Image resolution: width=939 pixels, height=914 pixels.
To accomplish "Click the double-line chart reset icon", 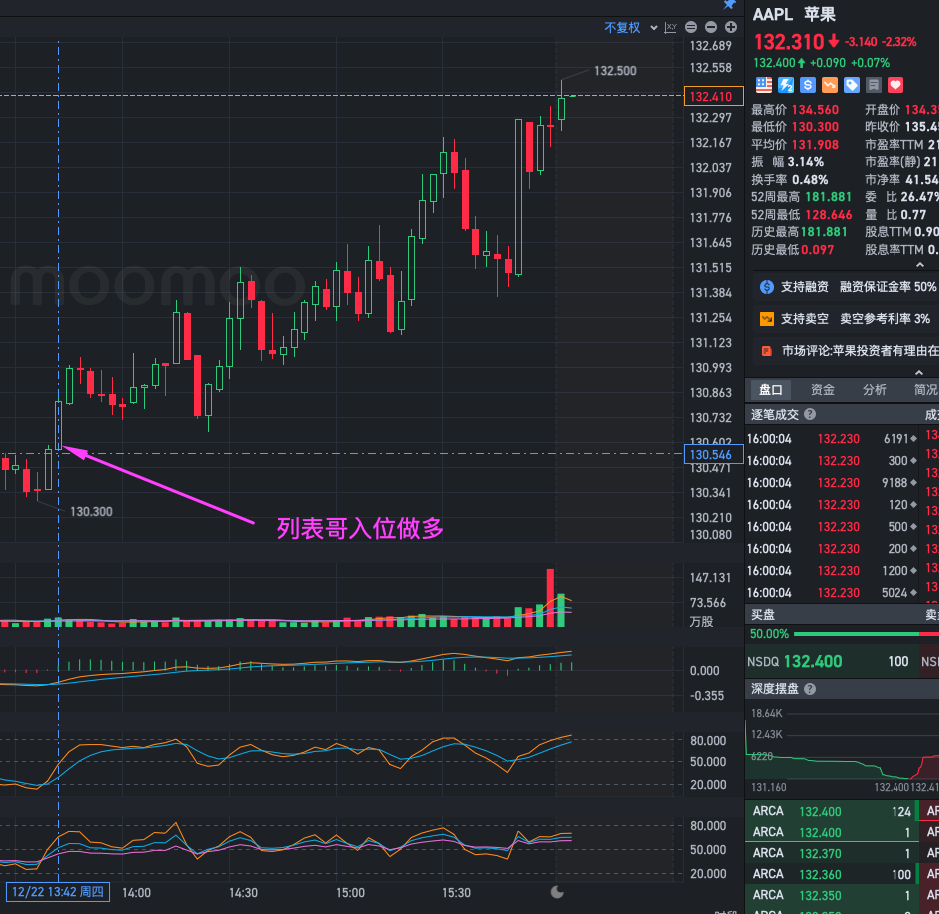I will point(690,27).
